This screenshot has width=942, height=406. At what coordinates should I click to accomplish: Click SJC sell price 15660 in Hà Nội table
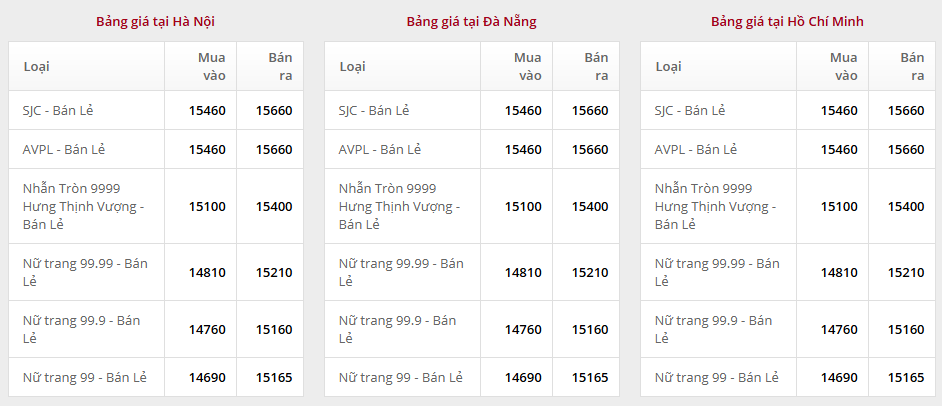(x=274, y=110)
